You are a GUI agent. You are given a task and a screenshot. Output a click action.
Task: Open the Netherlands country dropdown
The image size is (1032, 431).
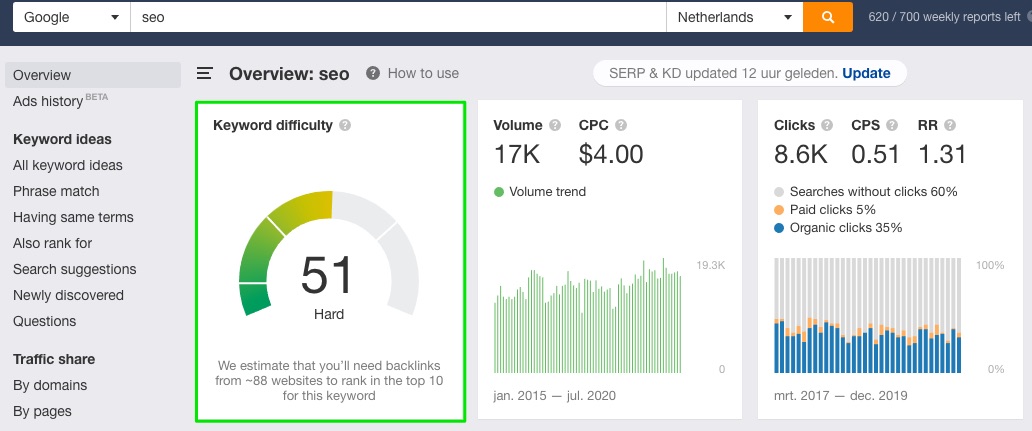click(735, 17)
